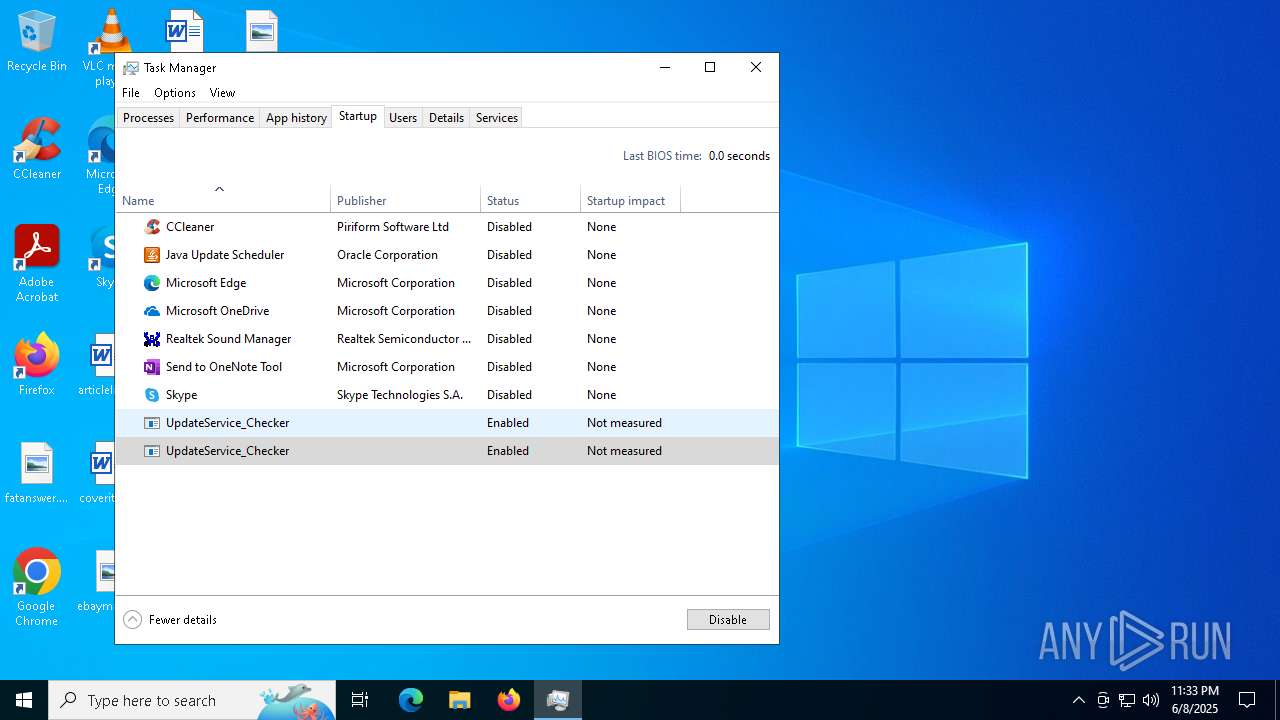Sort by the Name column header

223,200
